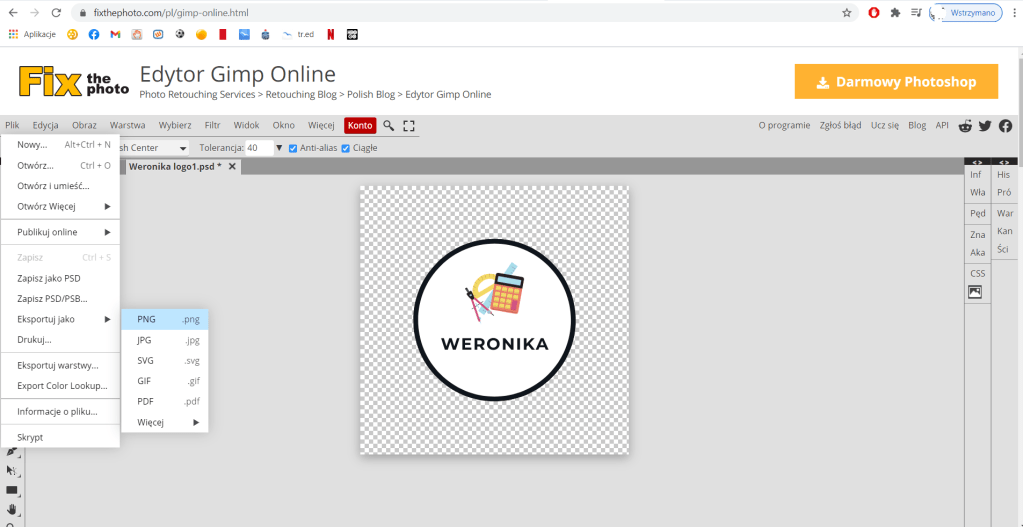This screenshot has width=1023, height=527.
Task: Open the Twitter icon link
Action: pos(985,126)
